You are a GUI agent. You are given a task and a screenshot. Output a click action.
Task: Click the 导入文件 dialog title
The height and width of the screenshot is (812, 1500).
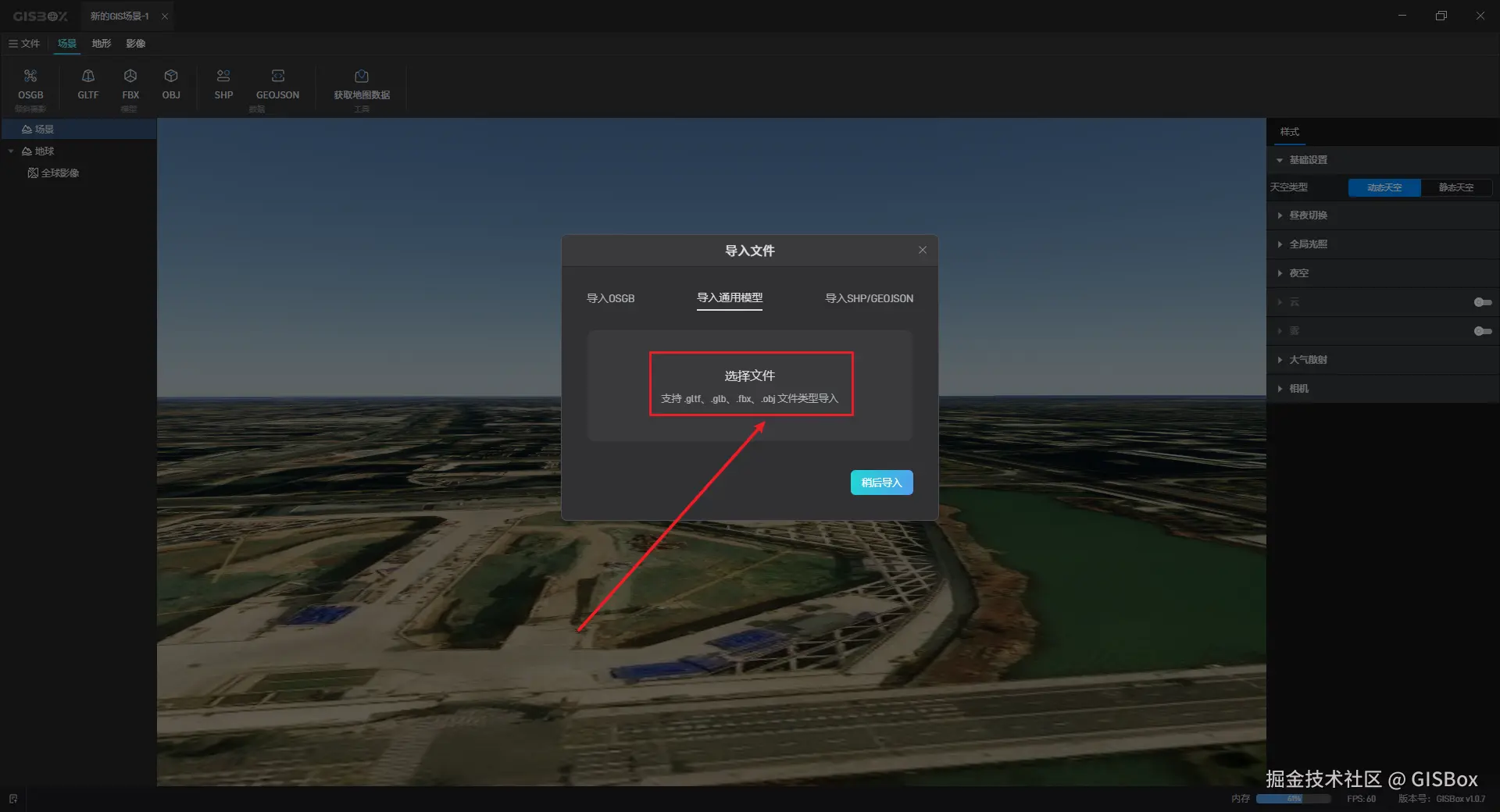(x=749, y=251)
